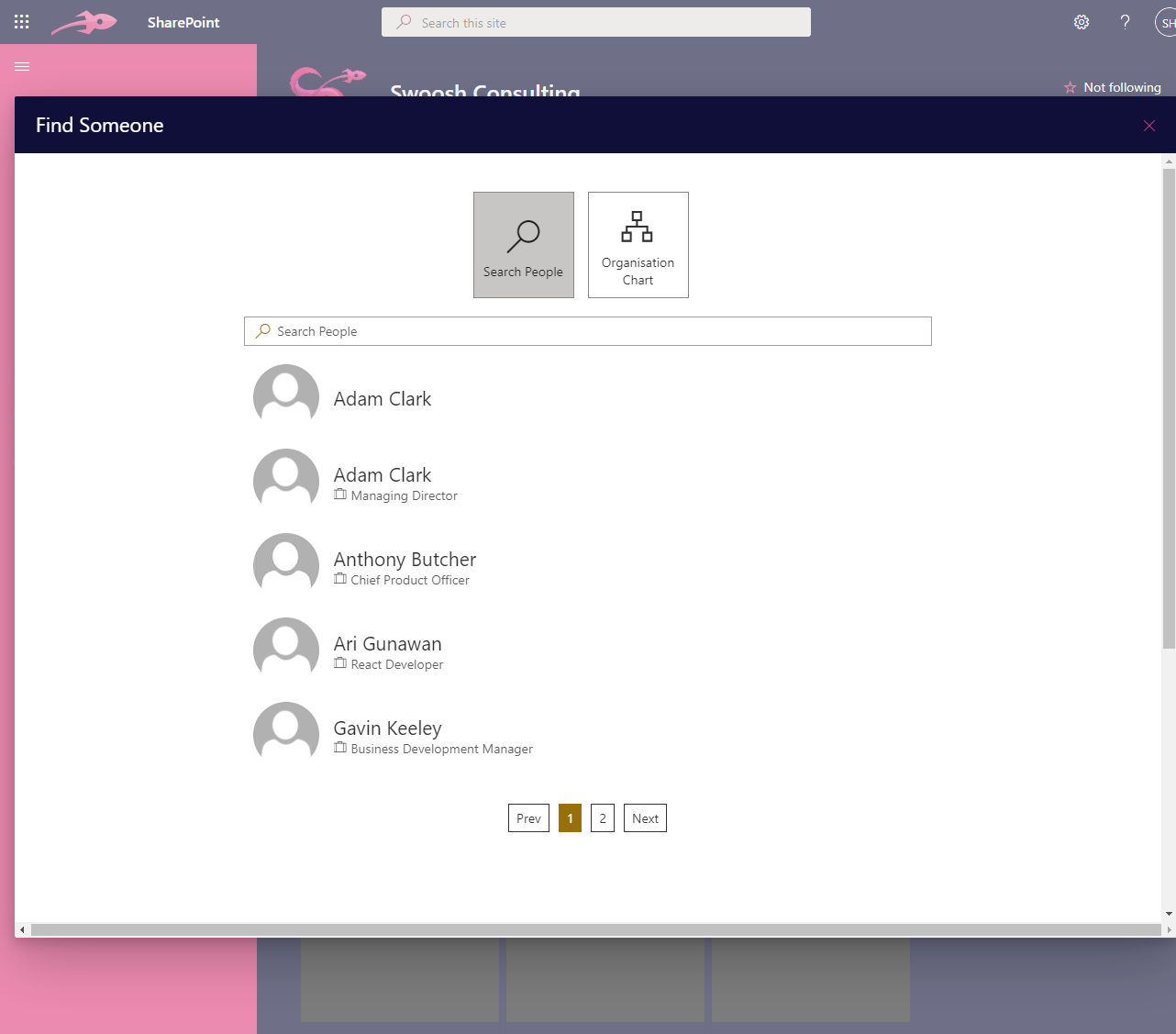Toggle the hamburger menu in sidebar
This screenshot has width=1176, height=1034.
[x=22, y=66]
